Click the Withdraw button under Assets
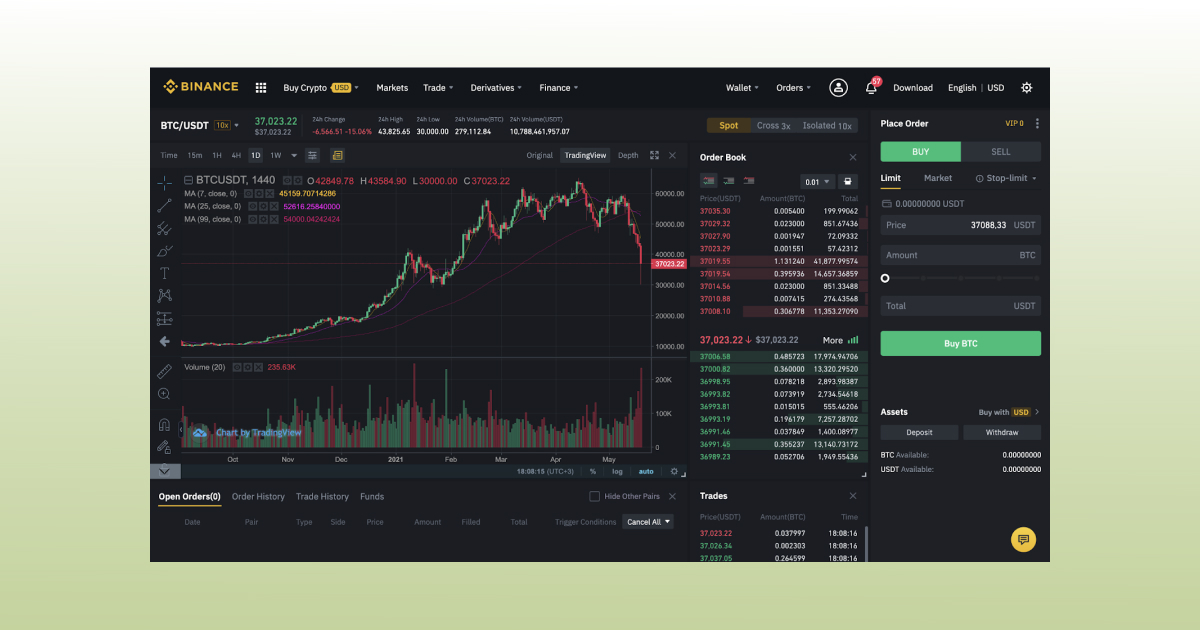 coord(1001,432)
